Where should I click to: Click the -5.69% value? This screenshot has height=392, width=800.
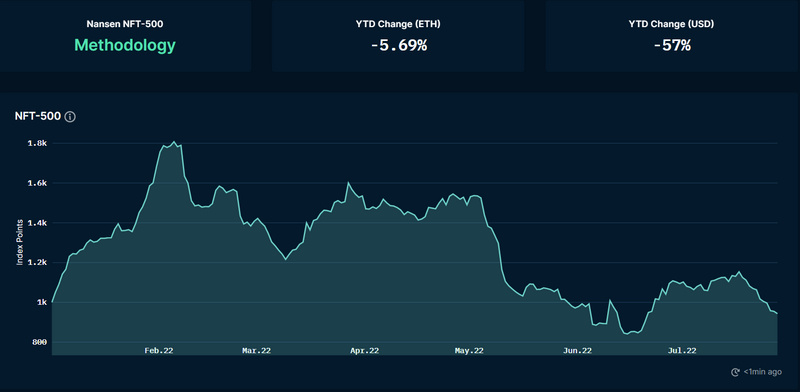tap(398, 45)
